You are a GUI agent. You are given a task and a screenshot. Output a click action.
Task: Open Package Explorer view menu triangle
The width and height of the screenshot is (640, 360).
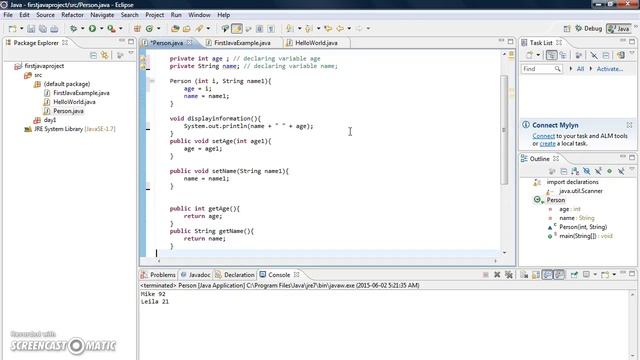[131, 54]
